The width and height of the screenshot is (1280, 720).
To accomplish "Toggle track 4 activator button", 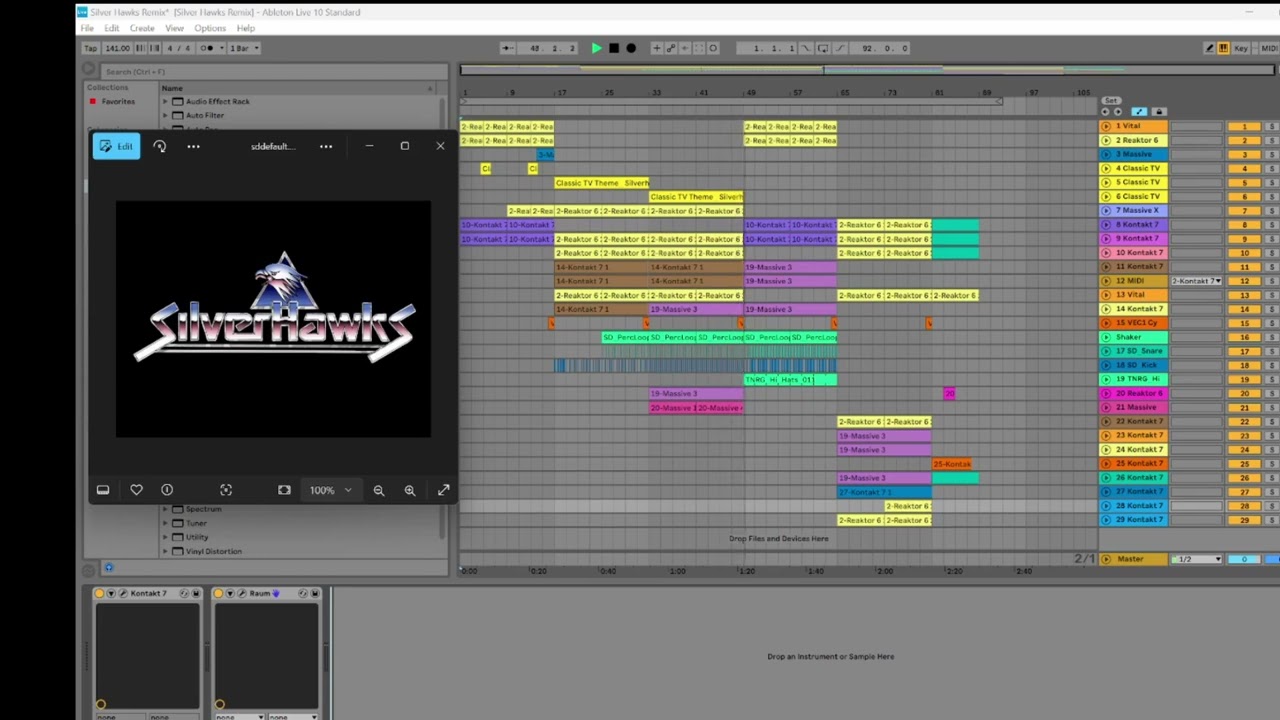I will [1244, 169].
